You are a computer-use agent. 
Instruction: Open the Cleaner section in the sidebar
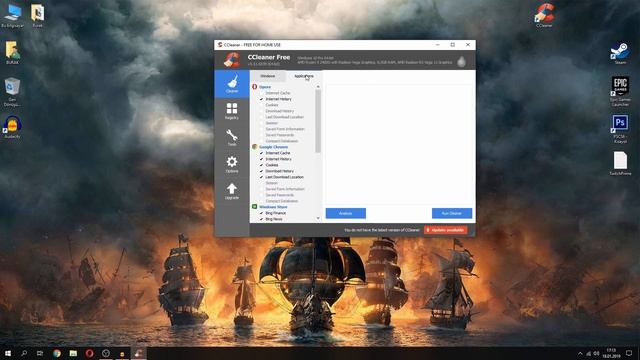click(232, 84)
